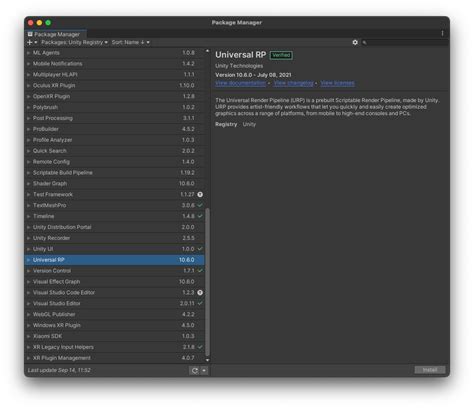Image resolution: width=474 pixels, height=409 pixels.
Task: Click the Universal RP package title heading
Action: pyautogui.click(x=241, y=55)
